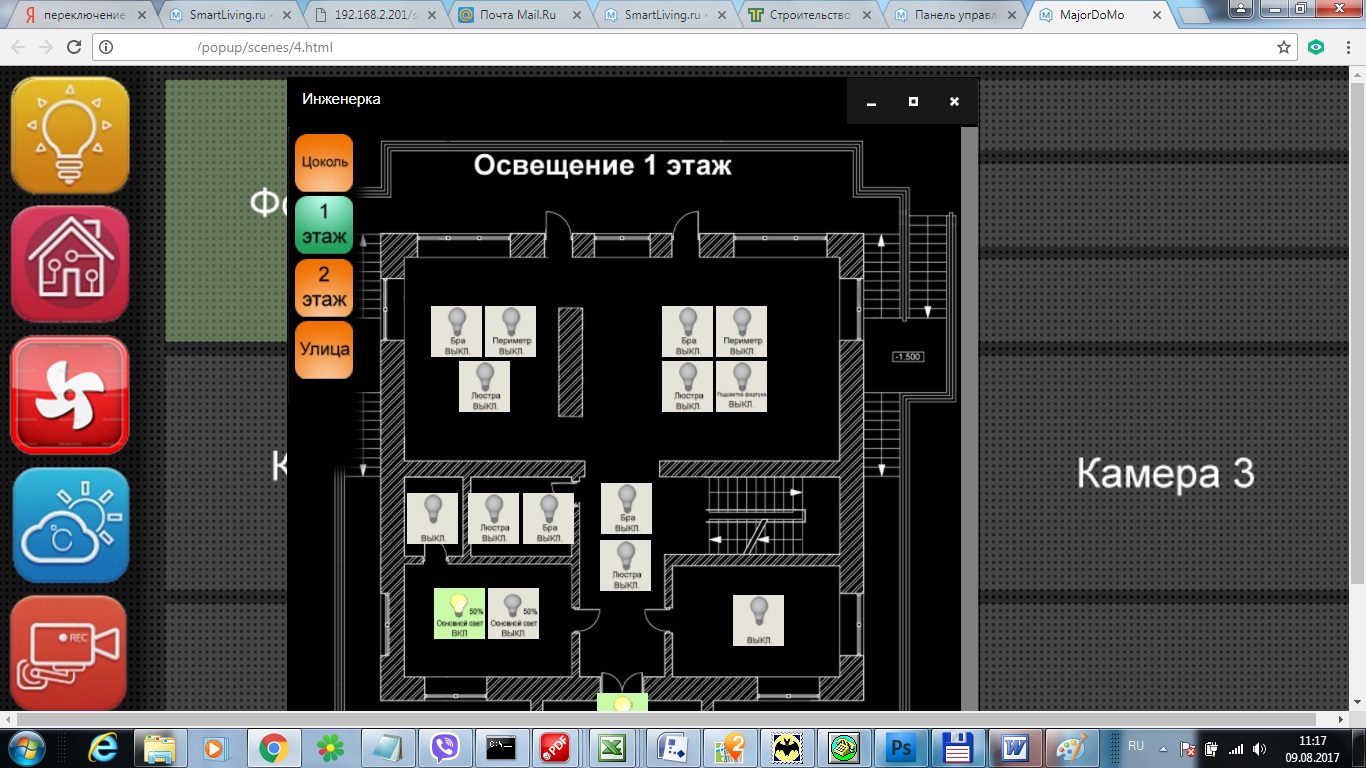Open the ventilation fan icon in the sidebar
The height and width of the screenshot is (768, 1366).
pos(70,395)
